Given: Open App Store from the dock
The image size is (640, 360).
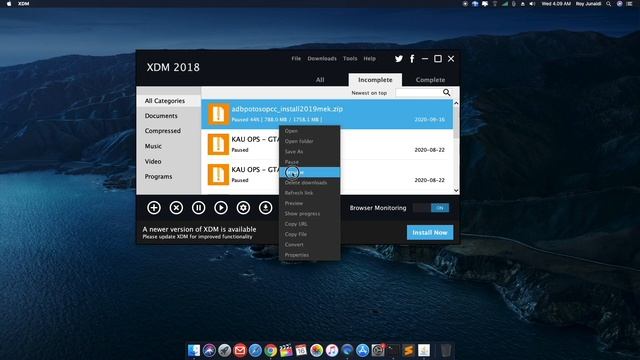Looking at the screenshot, I should tap(362, 350).
